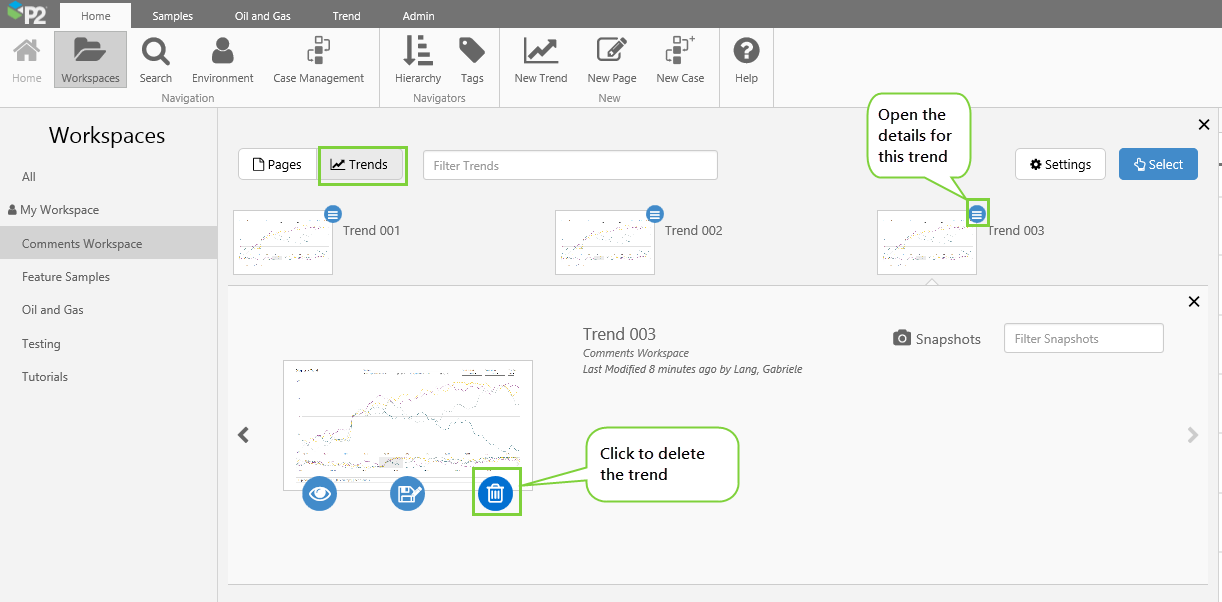Viewport: 1222px width, 602px height.
Task: Click the New Case ribbon icon
Action: coord(680,60)
